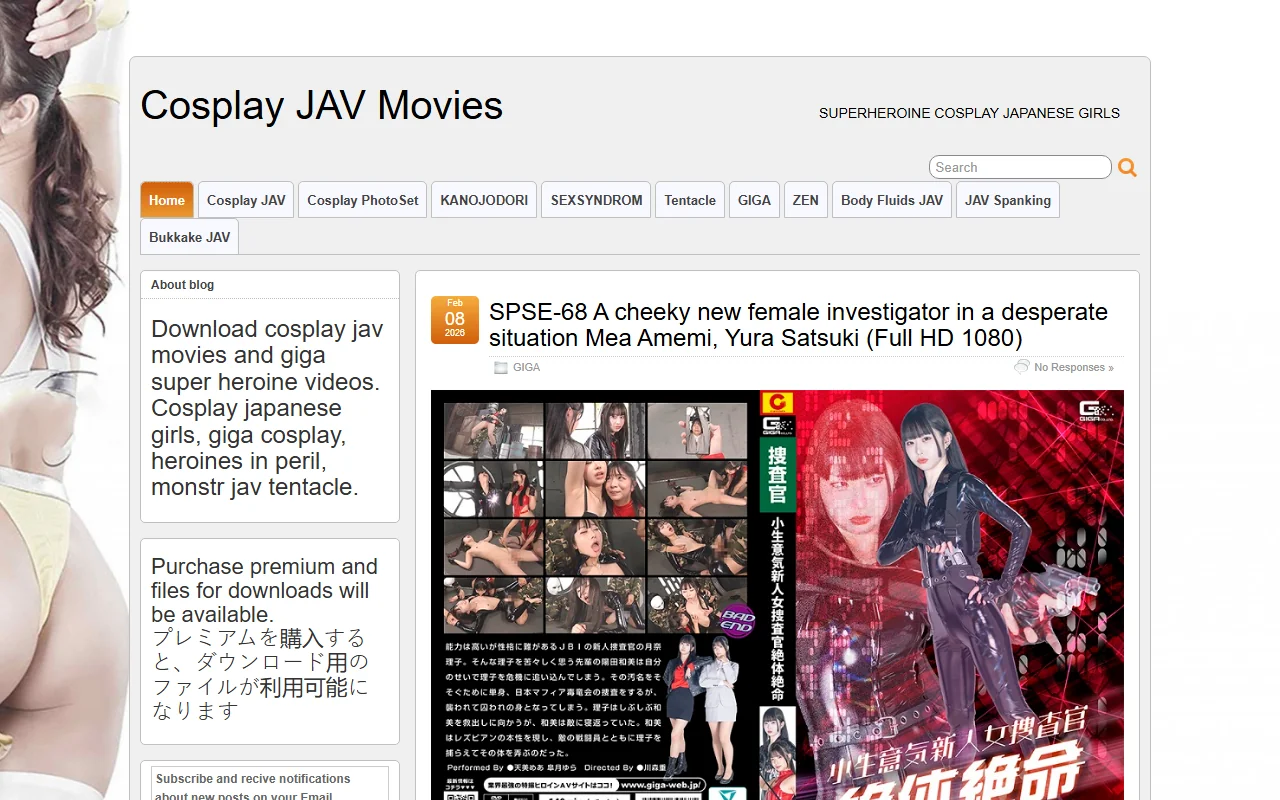Click the orange search magnifier icon
Viewport: 1280px width, 800px height.
(1127, 167)
